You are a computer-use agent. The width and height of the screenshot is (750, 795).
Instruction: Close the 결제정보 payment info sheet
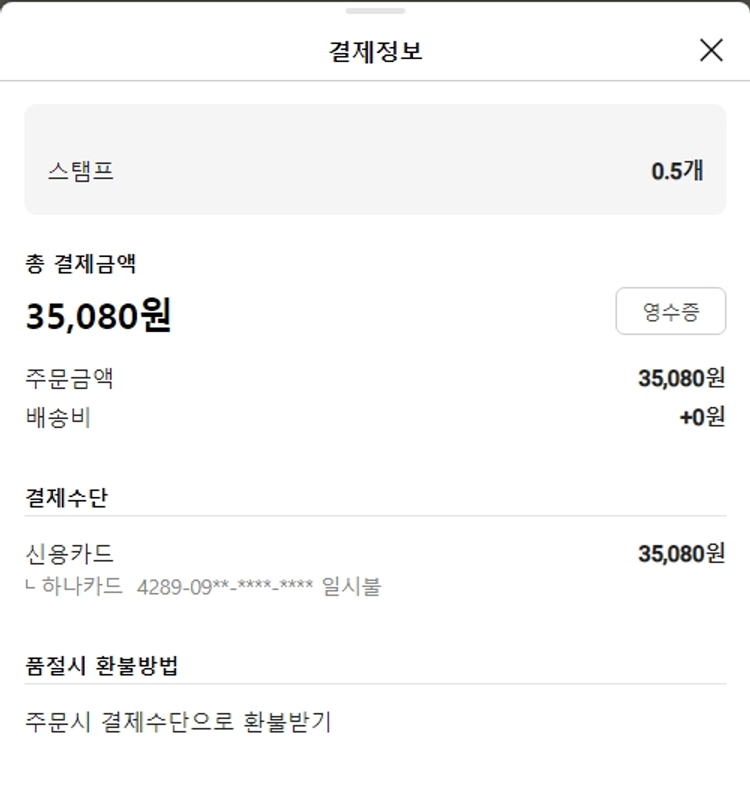[x=711, y=50]
